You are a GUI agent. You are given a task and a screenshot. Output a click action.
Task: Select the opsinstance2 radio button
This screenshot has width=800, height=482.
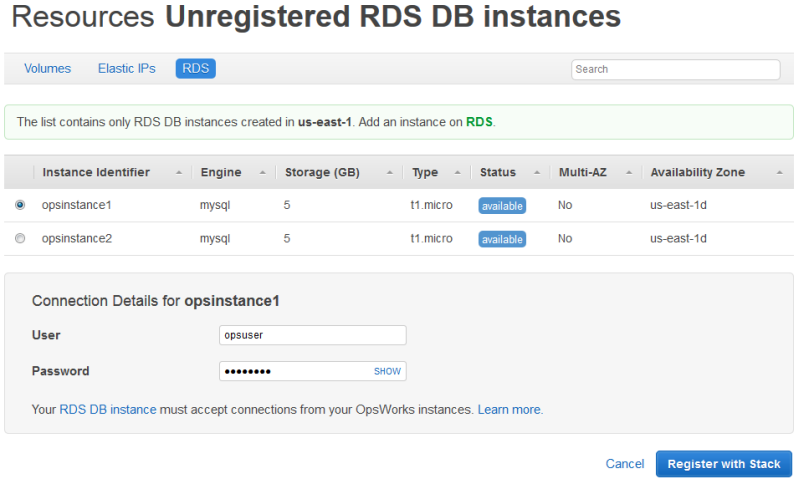(x=20, y=238)
